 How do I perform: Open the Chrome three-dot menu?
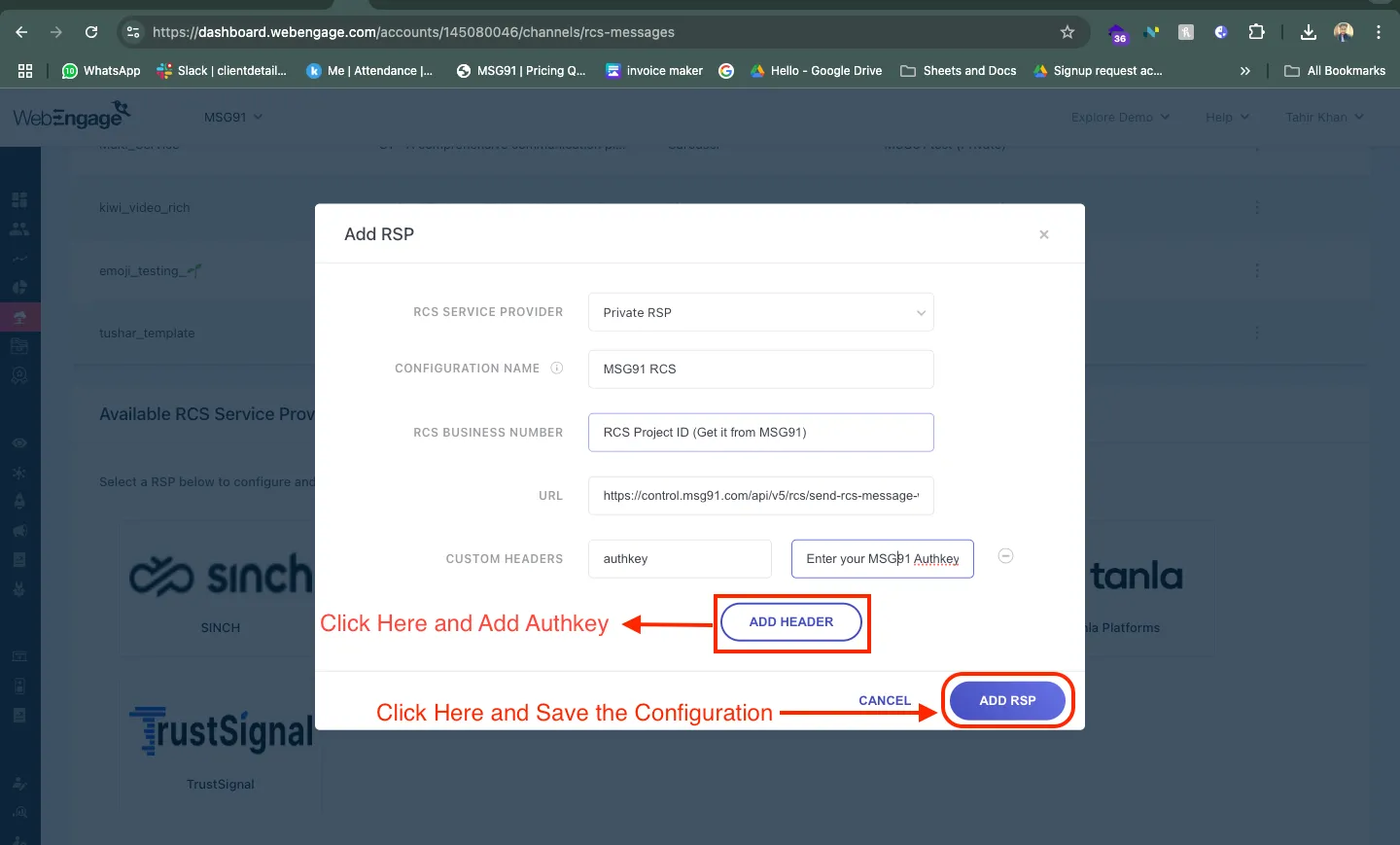tap(1379, 32)
